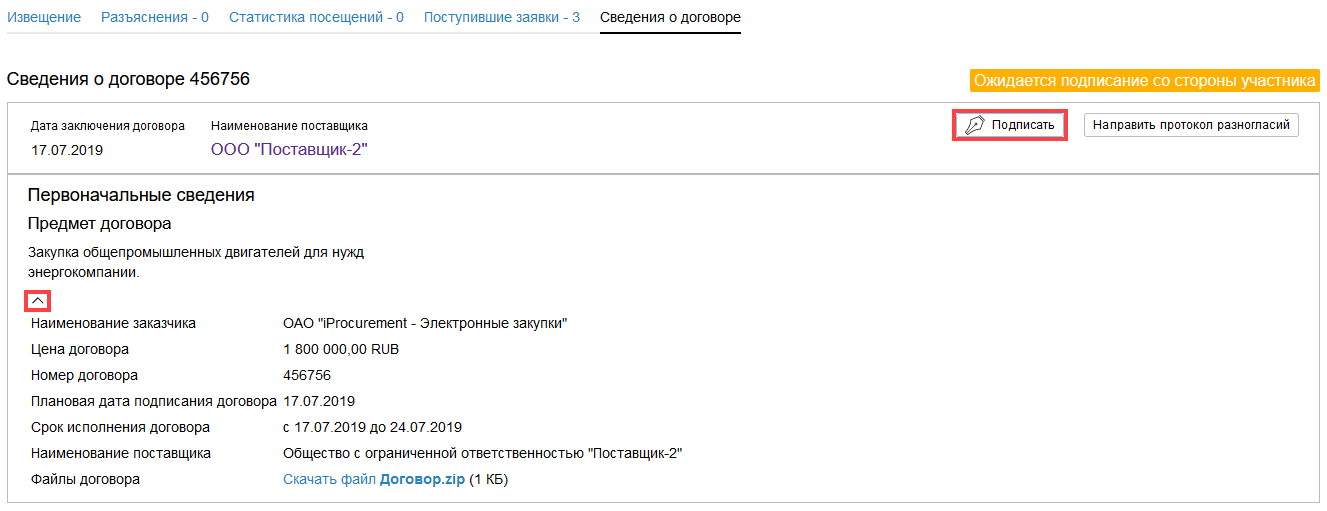Screen dimensions: 1327x511
Task: Switch to Разъяснения - 0 tab
Action: pyautogui.click(x=155, y=18)
